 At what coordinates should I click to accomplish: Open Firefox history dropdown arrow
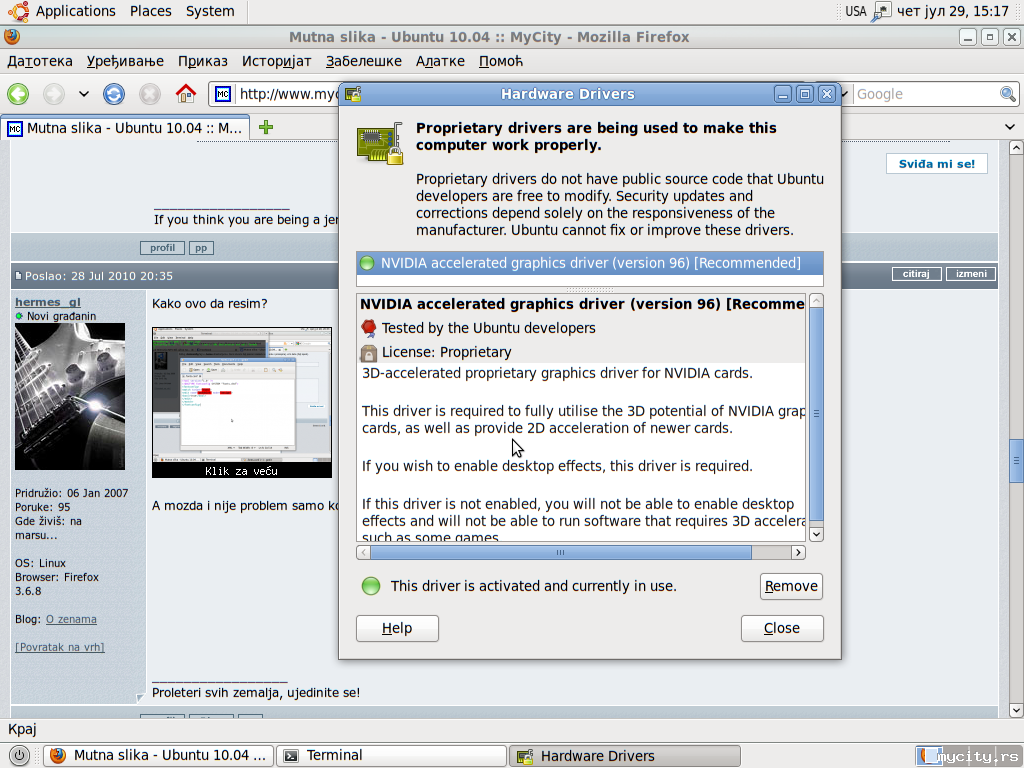[x=84, y=94]
